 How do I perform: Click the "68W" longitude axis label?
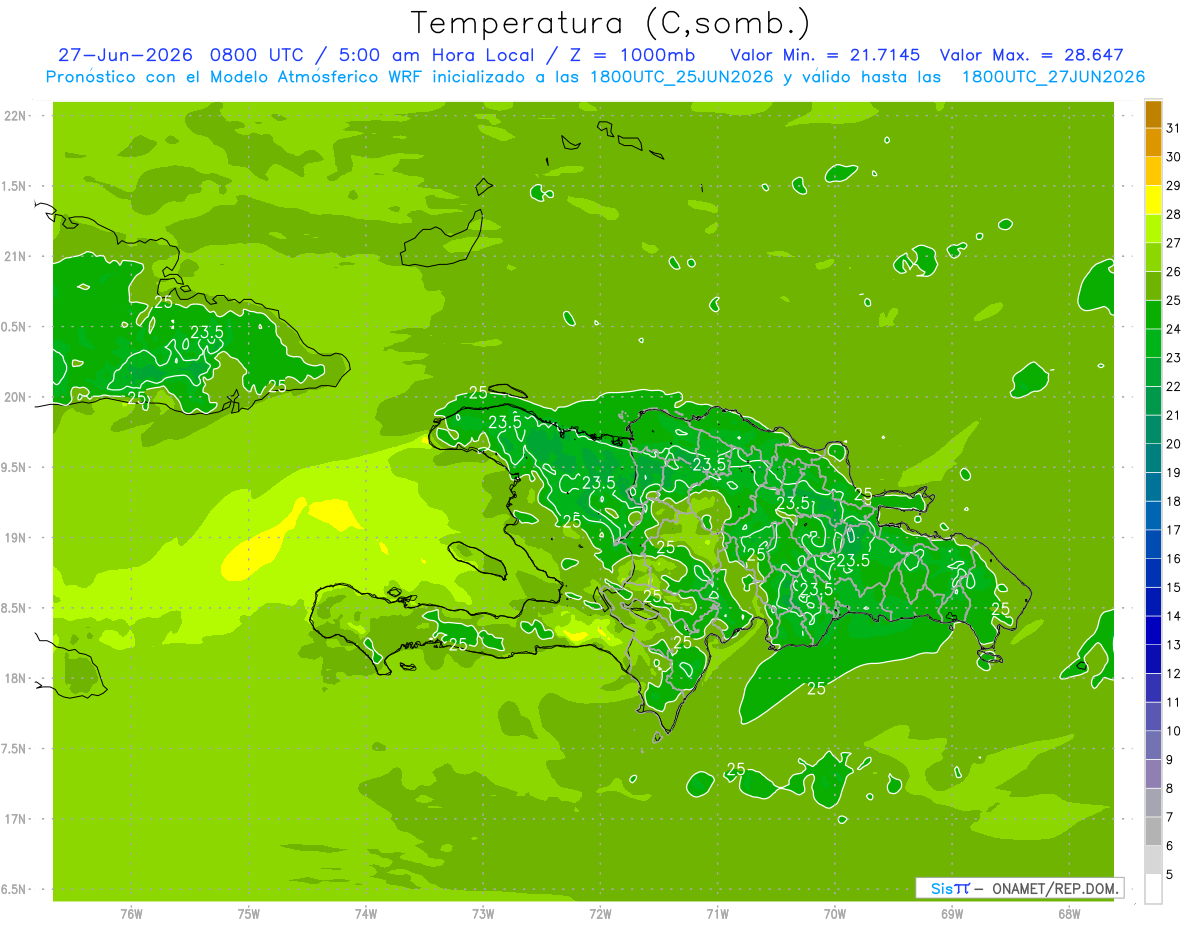pos(1069,914)
